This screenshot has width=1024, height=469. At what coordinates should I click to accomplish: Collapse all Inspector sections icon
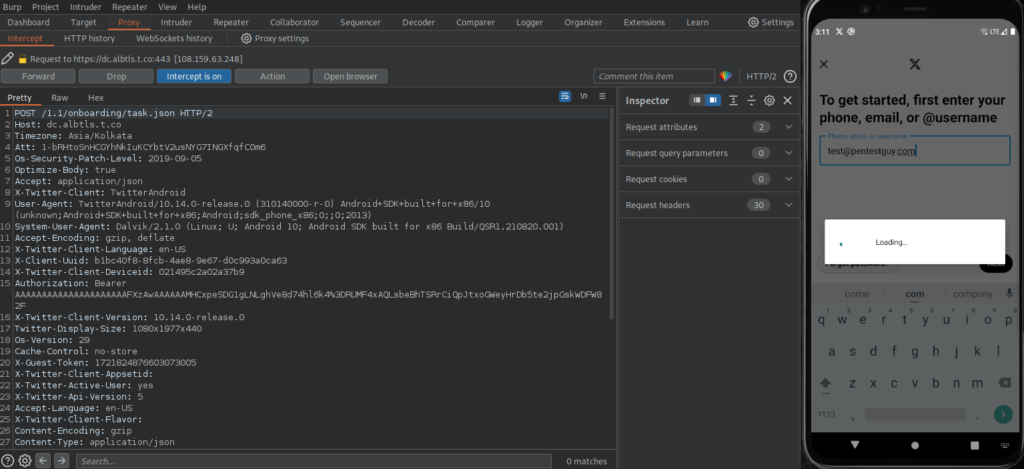coord(751,101)
